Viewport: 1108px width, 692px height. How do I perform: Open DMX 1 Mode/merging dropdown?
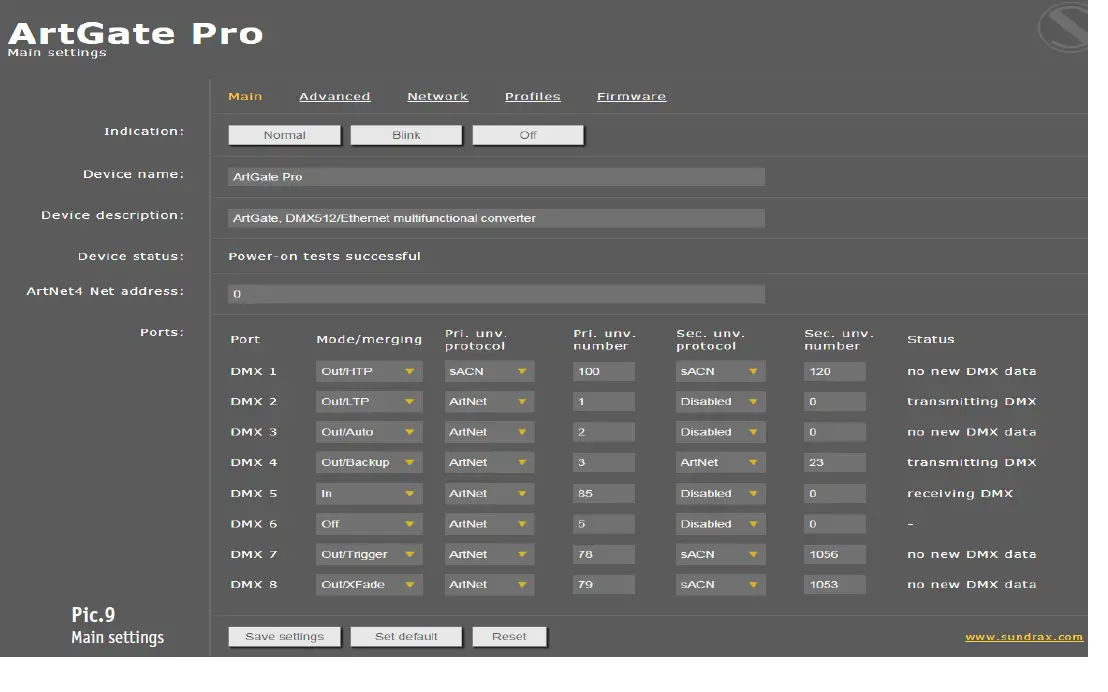(369, 372)
